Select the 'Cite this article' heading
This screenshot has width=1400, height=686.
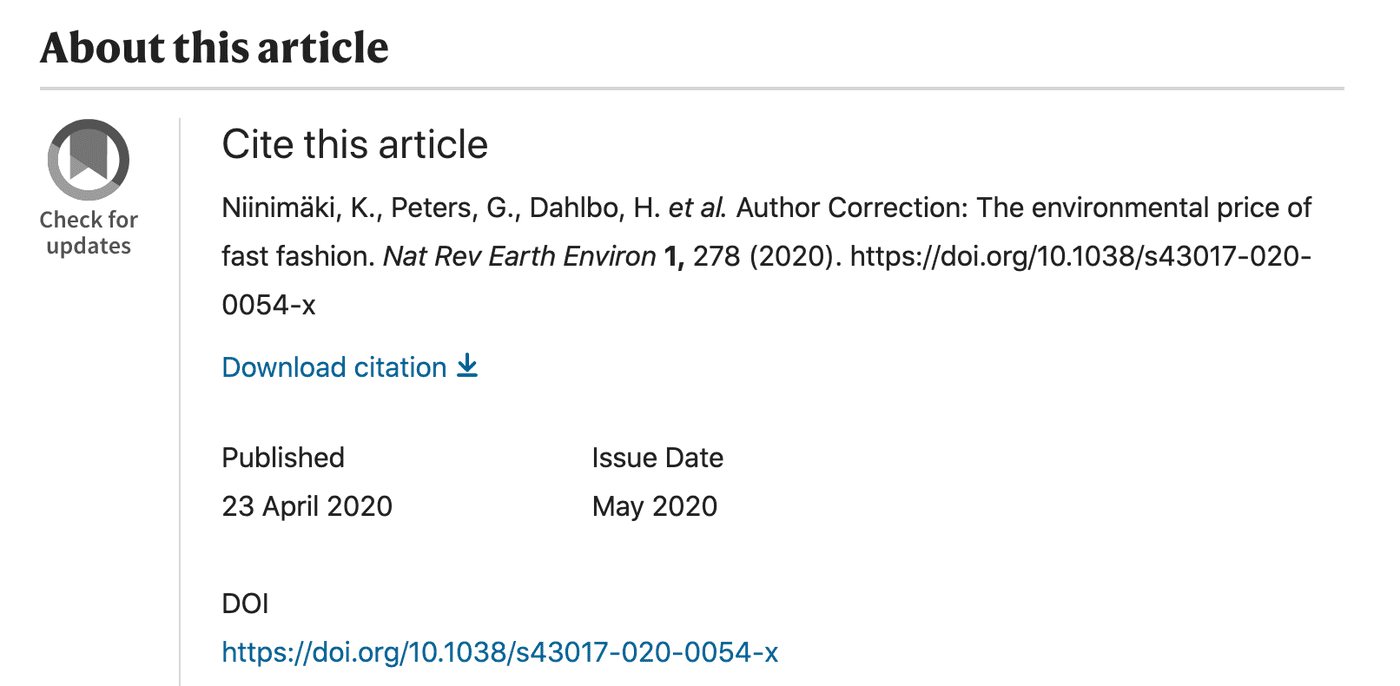point(354,144)
